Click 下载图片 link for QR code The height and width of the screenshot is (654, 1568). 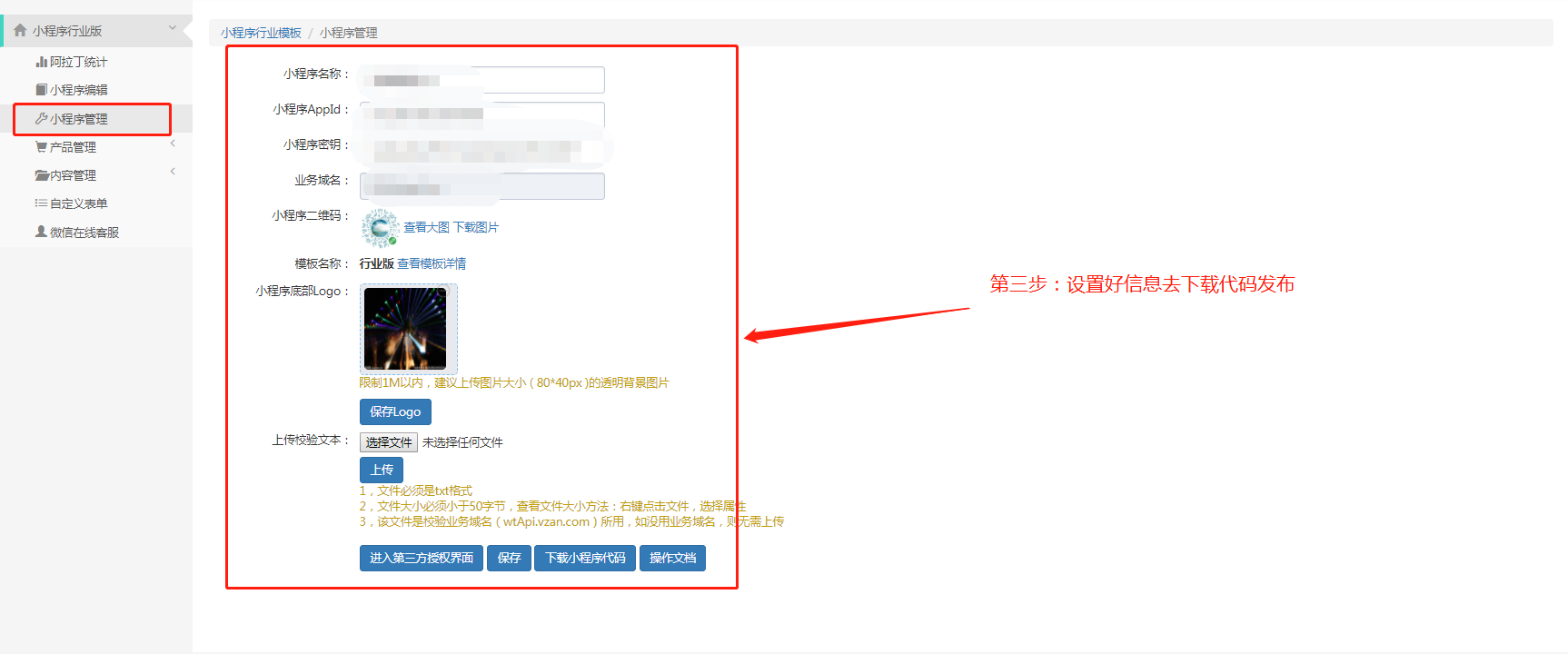coord(476,227)
